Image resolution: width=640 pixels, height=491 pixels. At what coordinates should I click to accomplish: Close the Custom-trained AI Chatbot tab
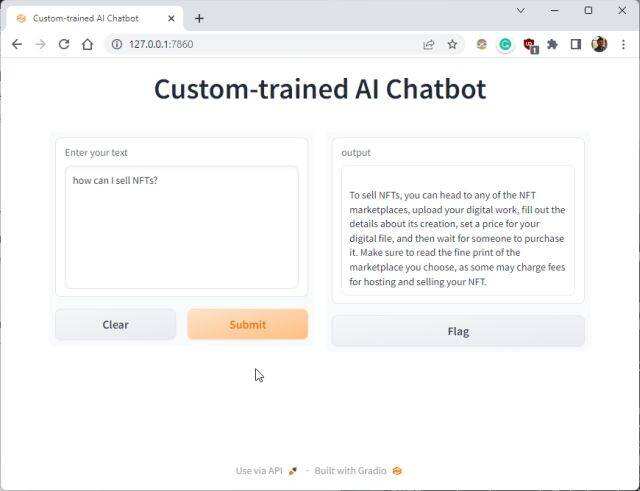pos(173,18)
